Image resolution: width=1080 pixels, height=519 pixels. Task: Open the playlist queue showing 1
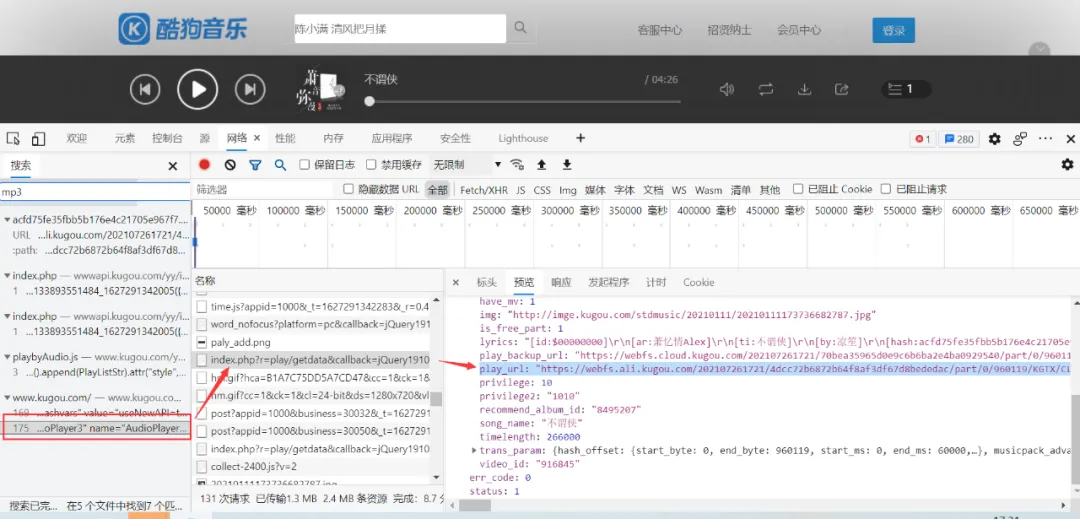pyautogui.click(x=906, y=89)
